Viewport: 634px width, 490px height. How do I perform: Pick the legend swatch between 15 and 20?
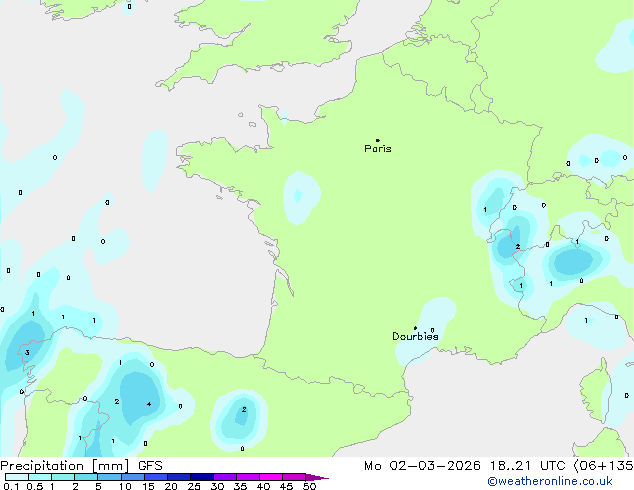point(156,477)
